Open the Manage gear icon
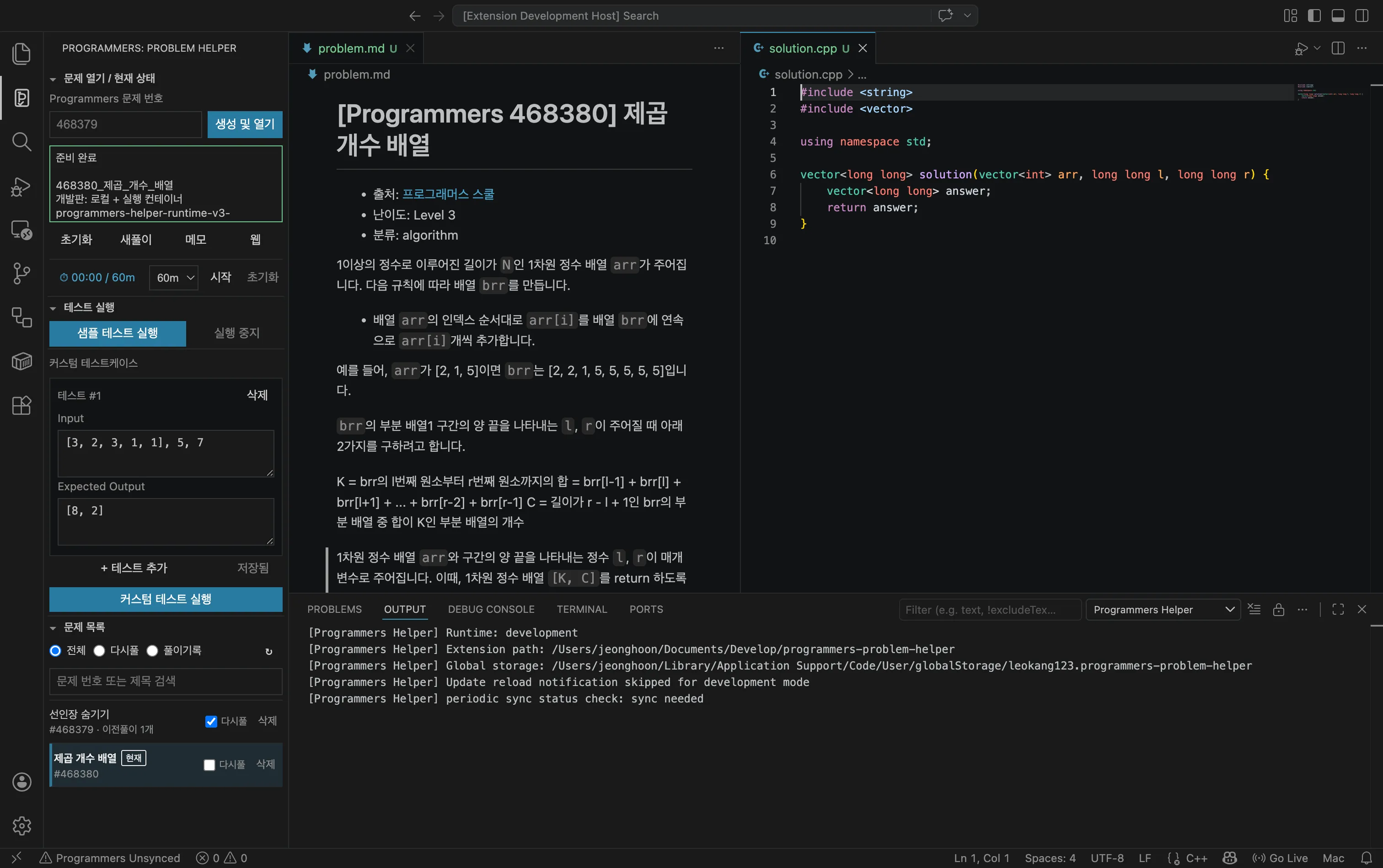This screenshot has height=868, width=1383. click(21, 825)
